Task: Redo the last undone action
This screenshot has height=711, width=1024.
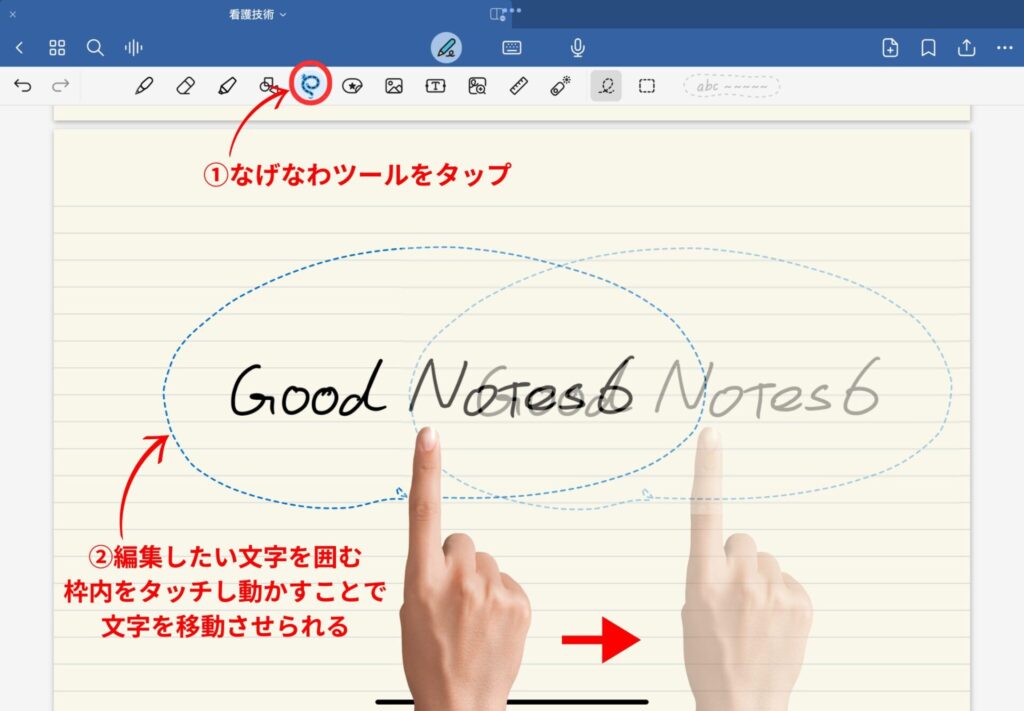Action: (x=61, y=86)
